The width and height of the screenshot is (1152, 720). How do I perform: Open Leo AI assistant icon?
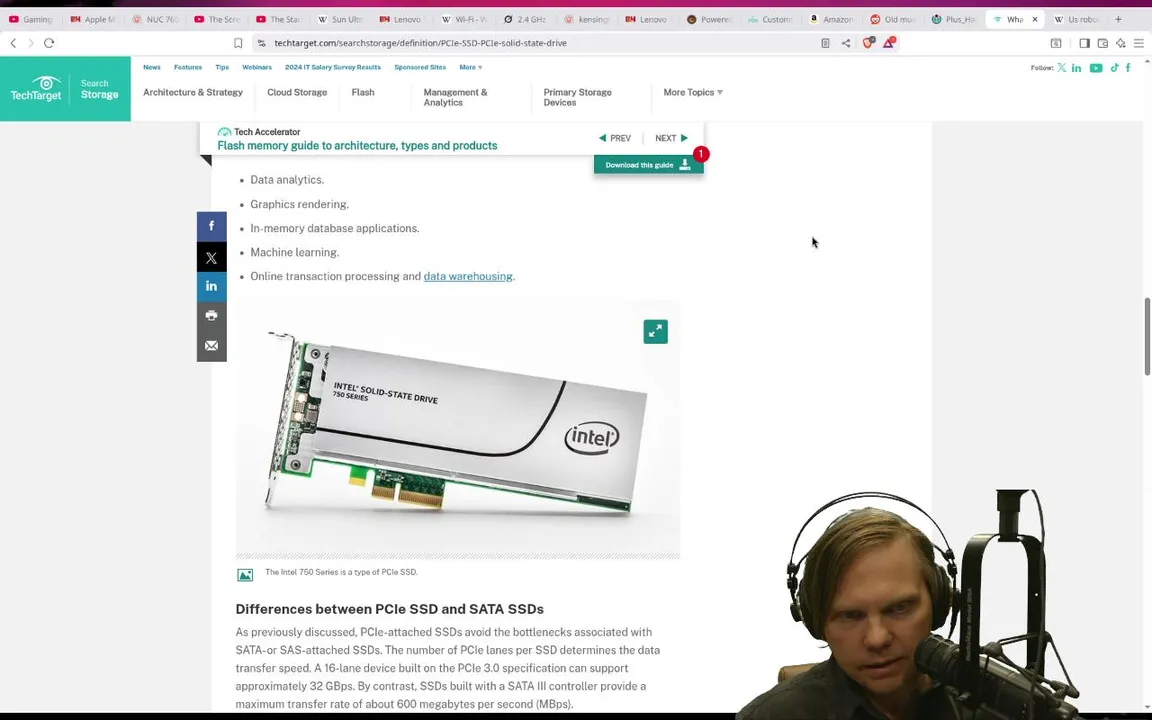click(1120, 43)
